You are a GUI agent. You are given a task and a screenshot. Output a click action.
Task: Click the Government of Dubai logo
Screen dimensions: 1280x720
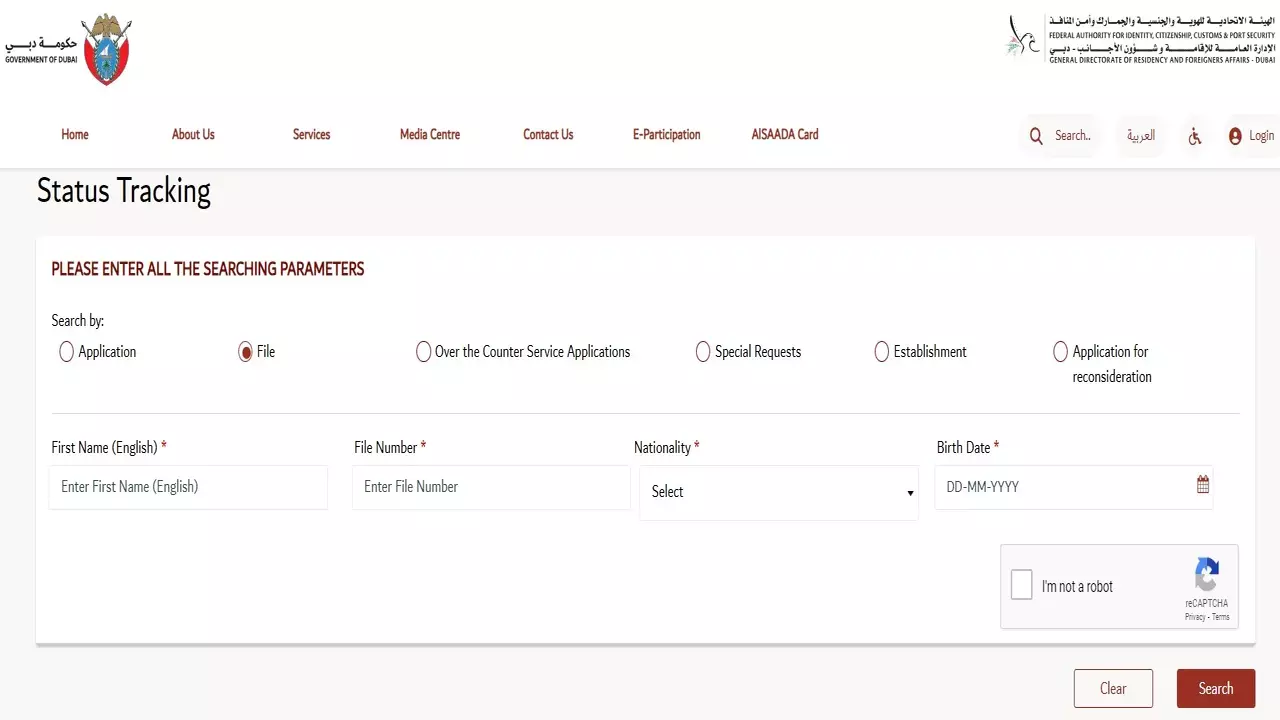(x=70, y=49)
